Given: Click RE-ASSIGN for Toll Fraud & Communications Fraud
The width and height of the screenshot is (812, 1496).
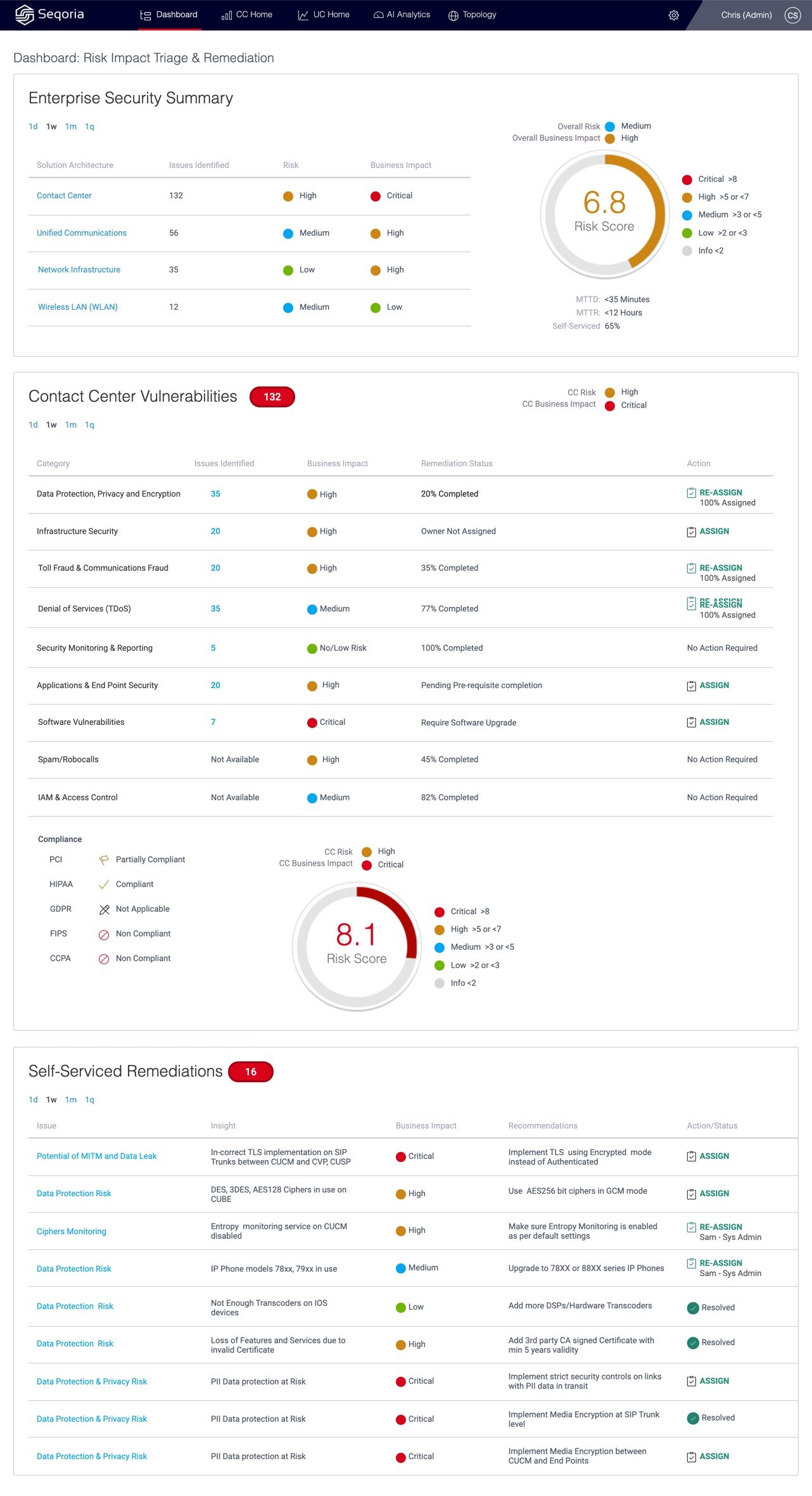Looking at the screenshot, I should click(721, 568).
